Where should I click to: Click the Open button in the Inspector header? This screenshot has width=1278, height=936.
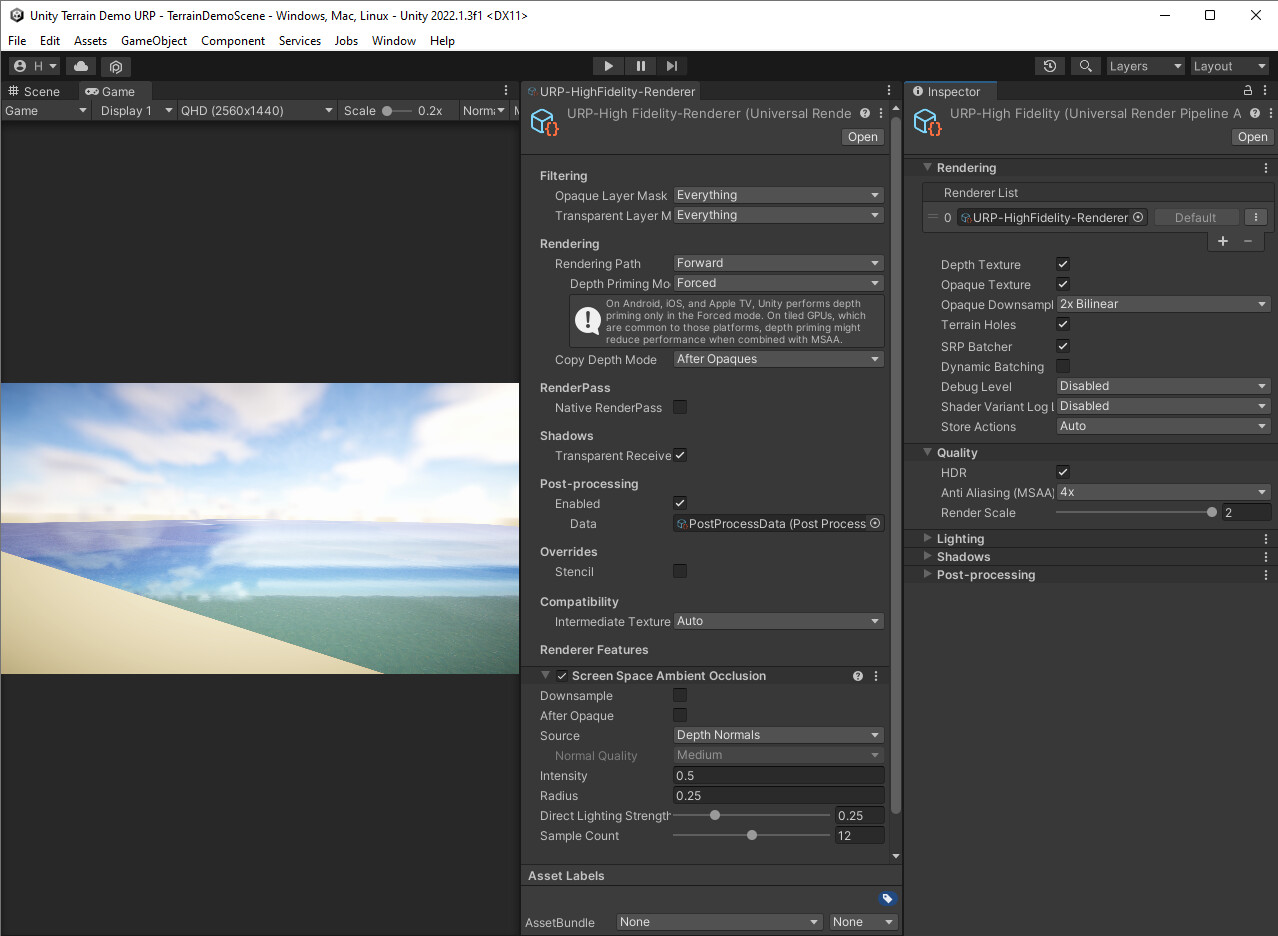pos(1251,136)
